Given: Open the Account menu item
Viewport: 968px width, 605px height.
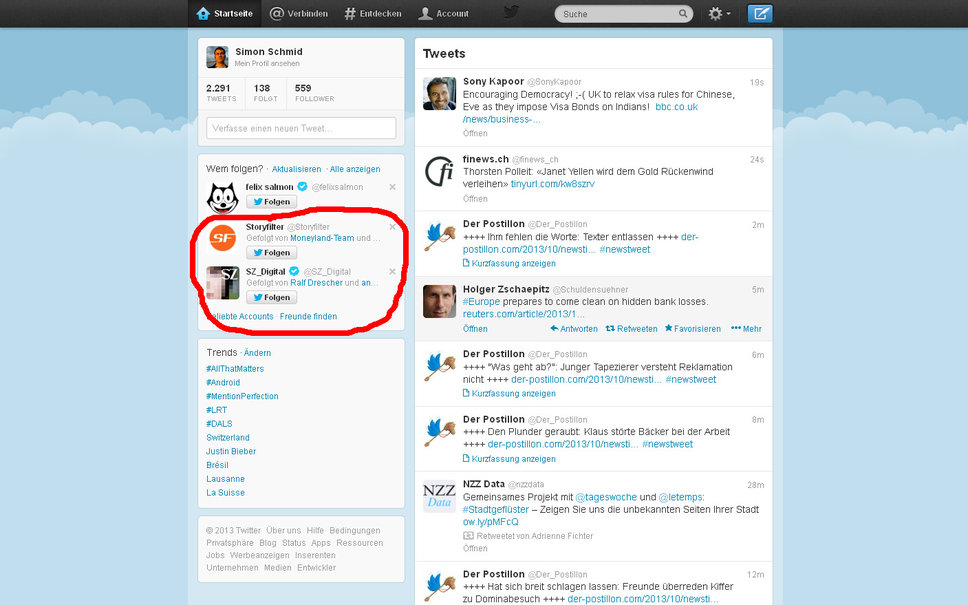Looking at the screenshot, I should click(x=443, y=14).
